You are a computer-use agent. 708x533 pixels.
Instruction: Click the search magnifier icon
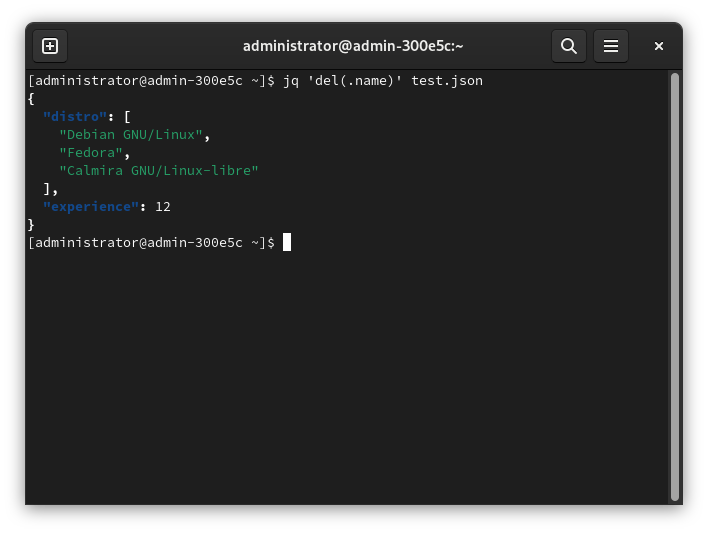(x=568, y=46)
